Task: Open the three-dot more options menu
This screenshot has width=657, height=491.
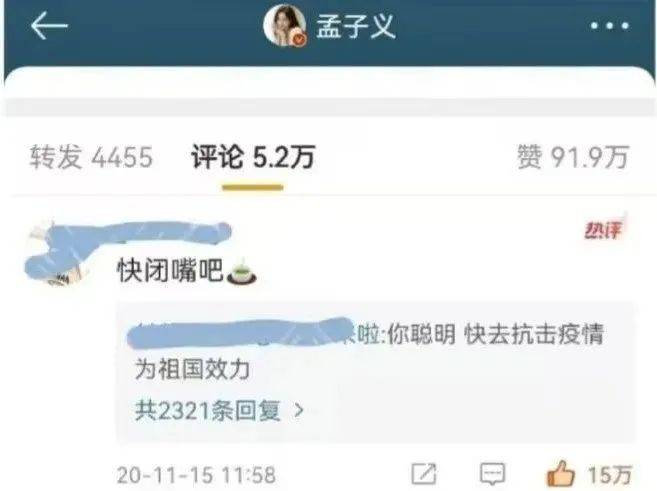Action: point(610,26)
